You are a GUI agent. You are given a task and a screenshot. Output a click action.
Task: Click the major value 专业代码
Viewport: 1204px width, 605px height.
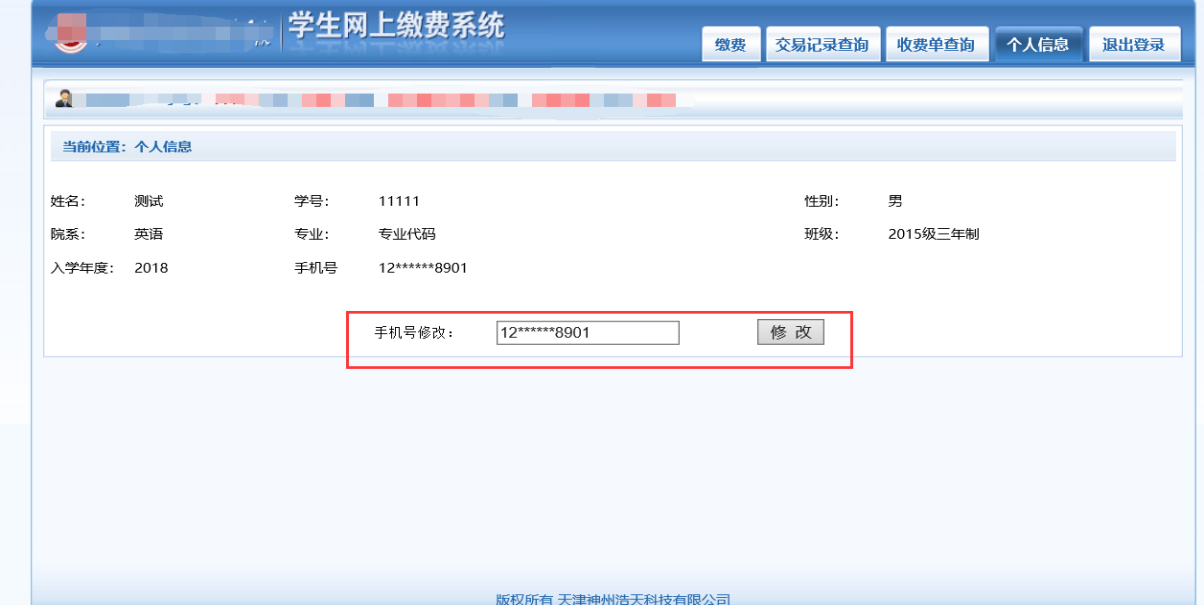pyautogui.click(x=406, y=234)
